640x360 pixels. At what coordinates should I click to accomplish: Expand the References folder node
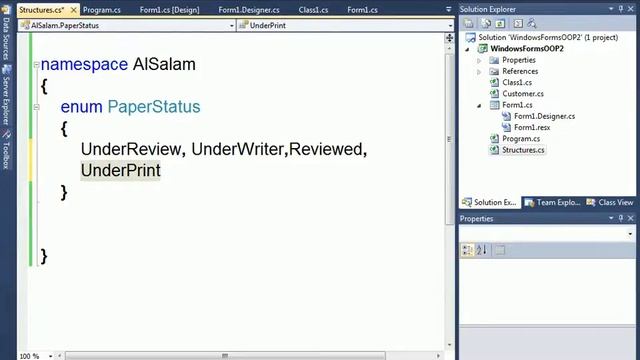[x=480, y=72]
